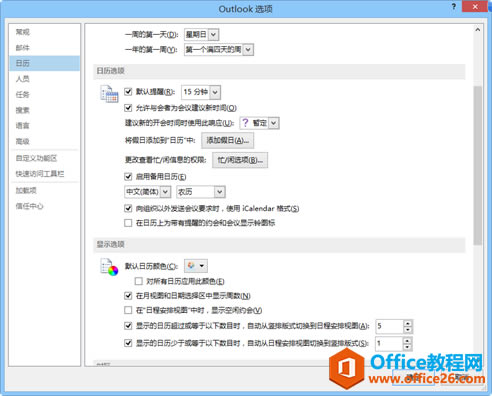Click the input field showing 1
The width and height of the screenshot is (492, 396).
tap(389, 343)
